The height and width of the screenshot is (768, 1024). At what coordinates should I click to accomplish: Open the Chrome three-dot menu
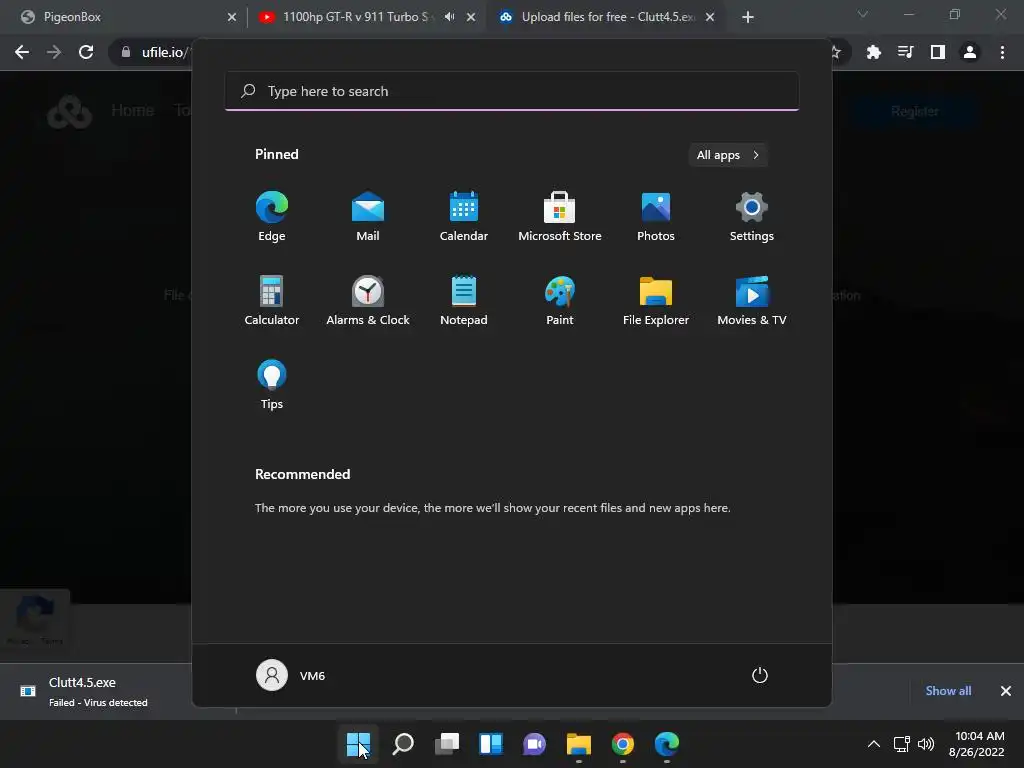[1002, 52]
